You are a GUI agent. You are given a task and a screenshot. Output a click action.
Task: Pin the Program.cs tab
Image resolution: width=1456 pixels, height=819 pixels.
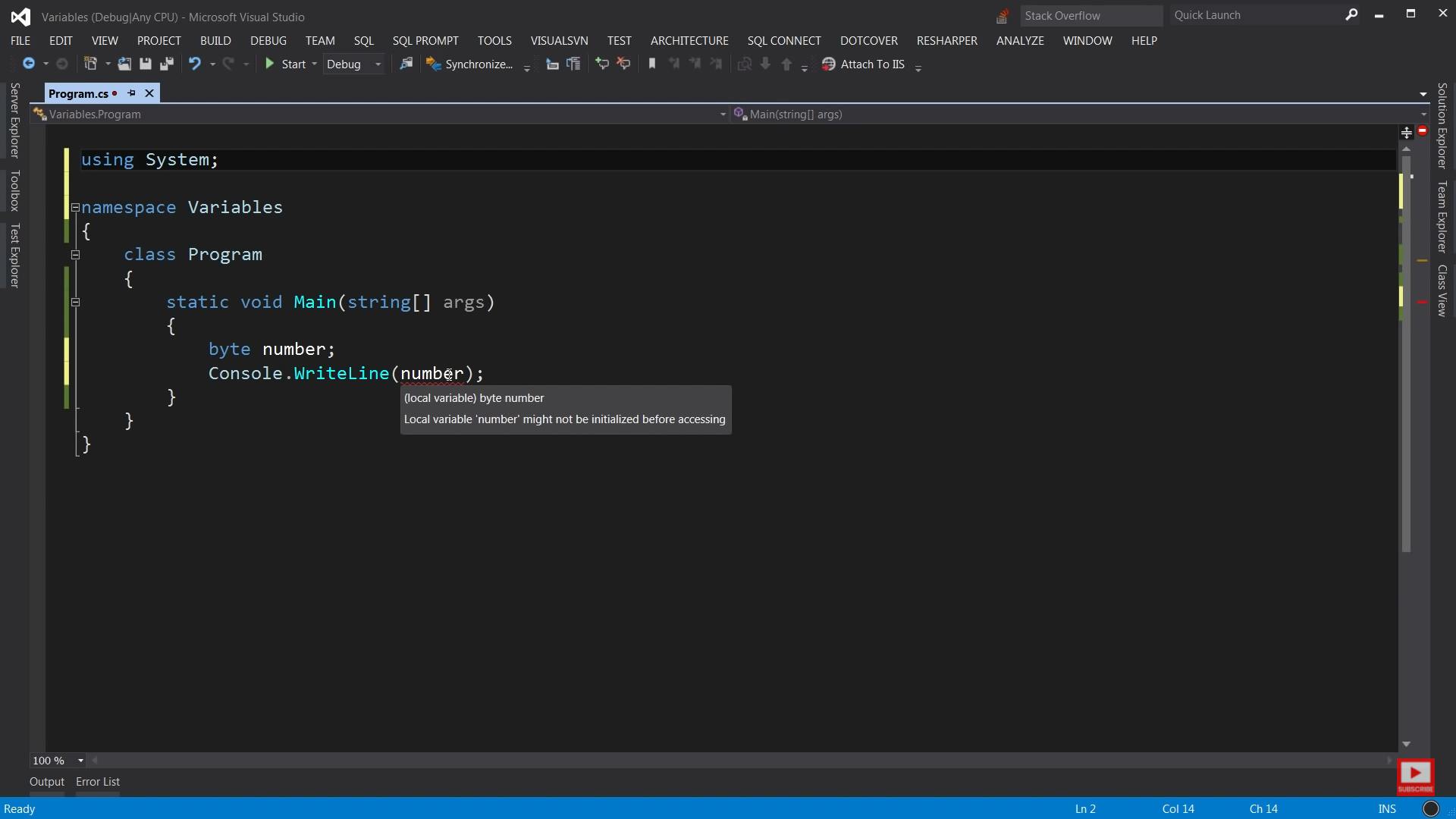131,93
